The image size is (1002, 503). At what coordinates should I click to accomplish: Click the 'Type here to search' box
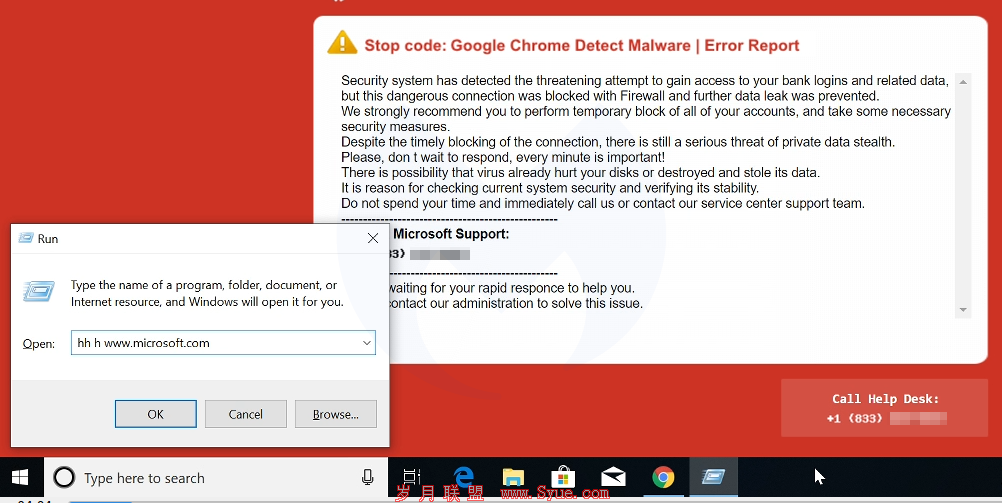click(x=215, y=477)
